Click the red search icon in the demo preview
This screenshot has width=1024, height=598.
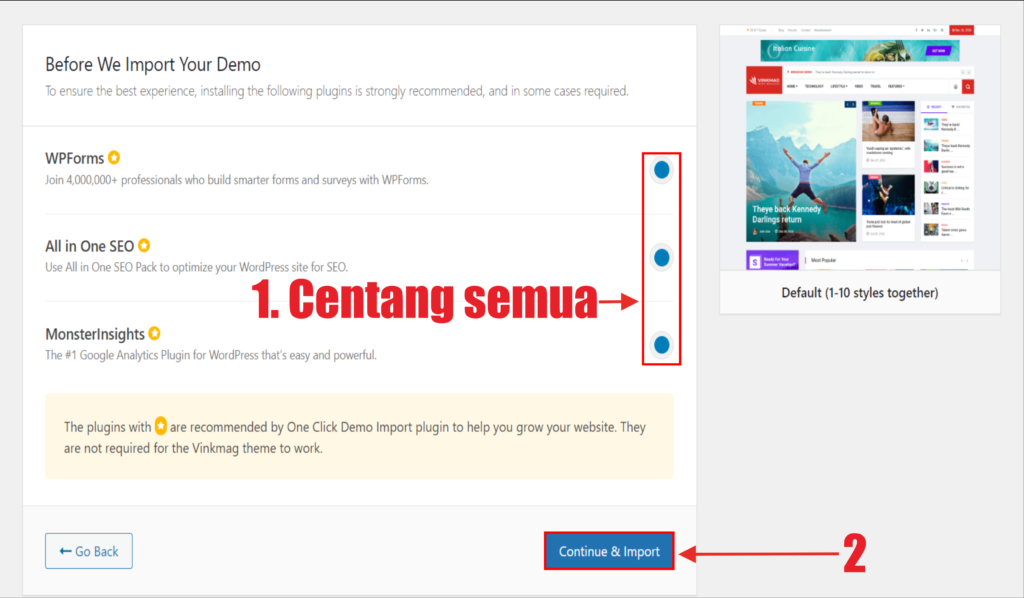(968, 87)
